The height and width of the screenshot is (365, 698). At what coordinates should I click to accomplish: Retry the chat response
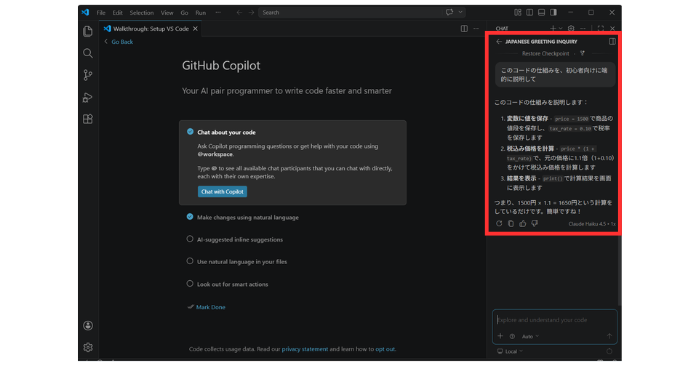coord(499,223)
